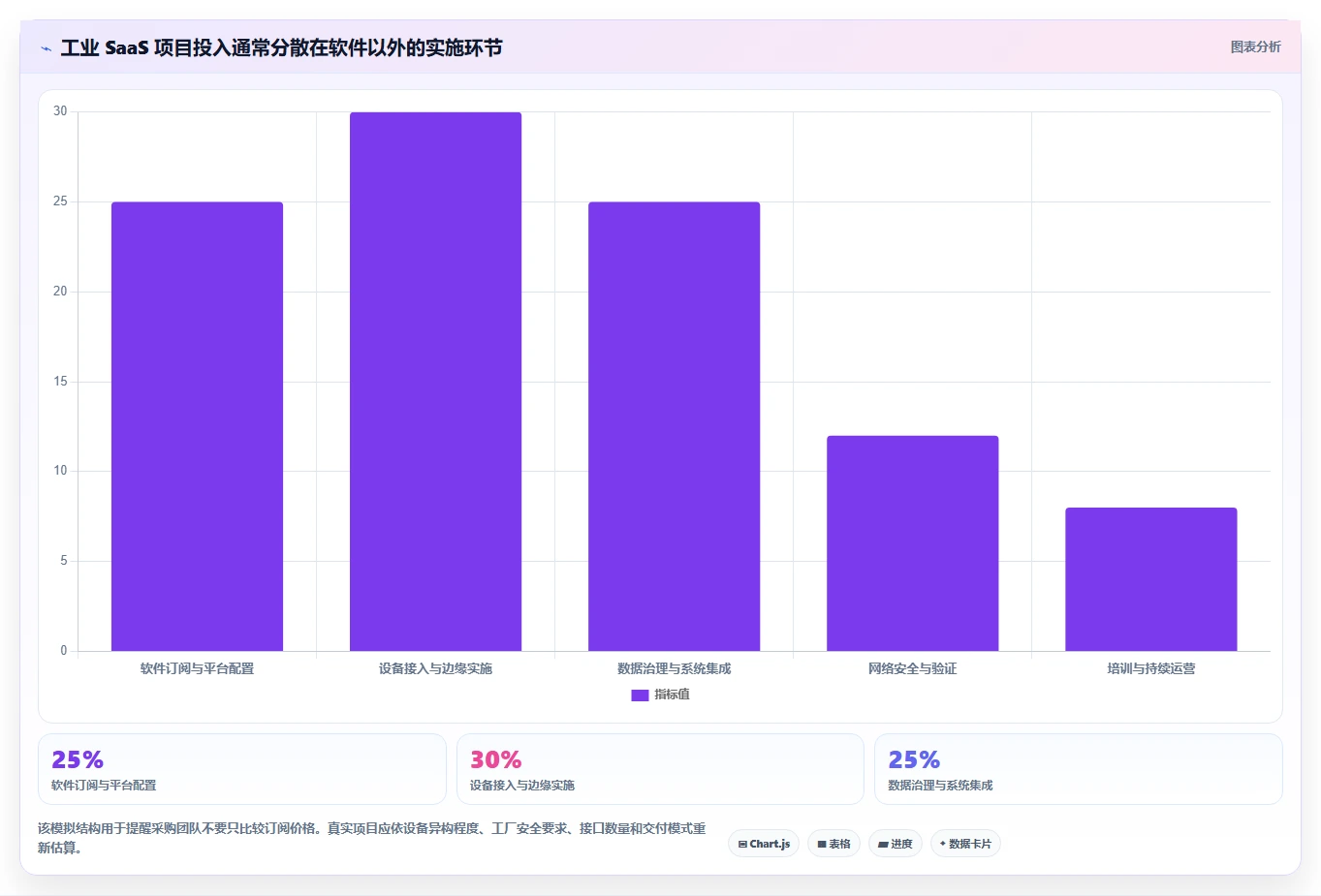Click the 培训与持续运营 x-axis label
The height and width of the screenshot is (896, 1321).
[x=1150, y=668]
